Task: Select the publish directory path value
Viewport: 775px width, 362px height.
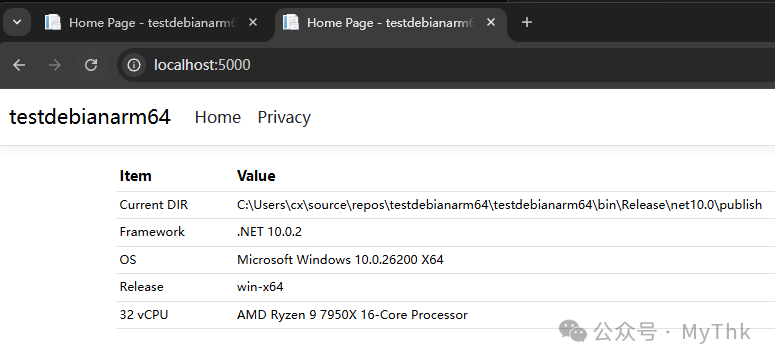Action: (500, 205)
